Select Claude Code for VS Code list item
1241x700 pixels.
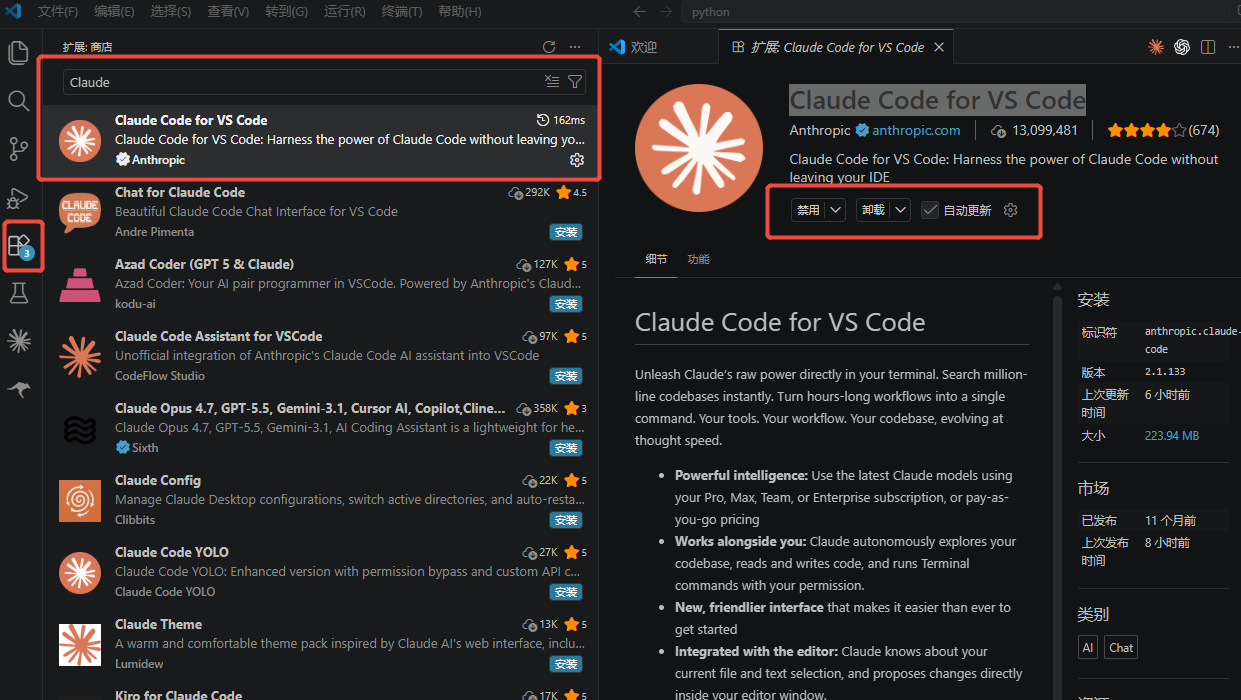click(320, 140)
